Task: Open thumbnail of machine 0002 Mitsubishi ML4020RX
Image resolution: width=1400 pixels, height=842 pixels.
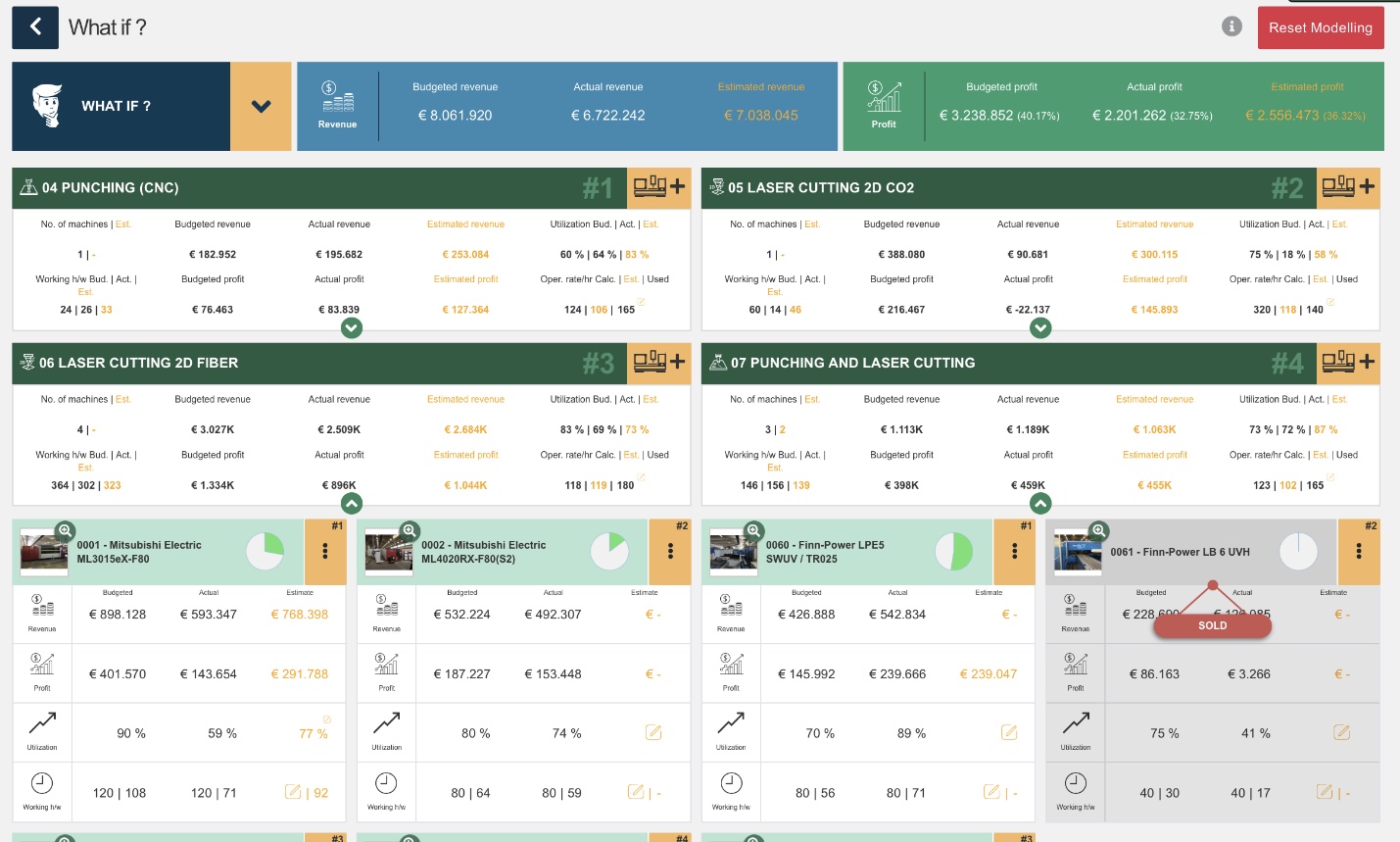Action: click(x=389, y=554)
